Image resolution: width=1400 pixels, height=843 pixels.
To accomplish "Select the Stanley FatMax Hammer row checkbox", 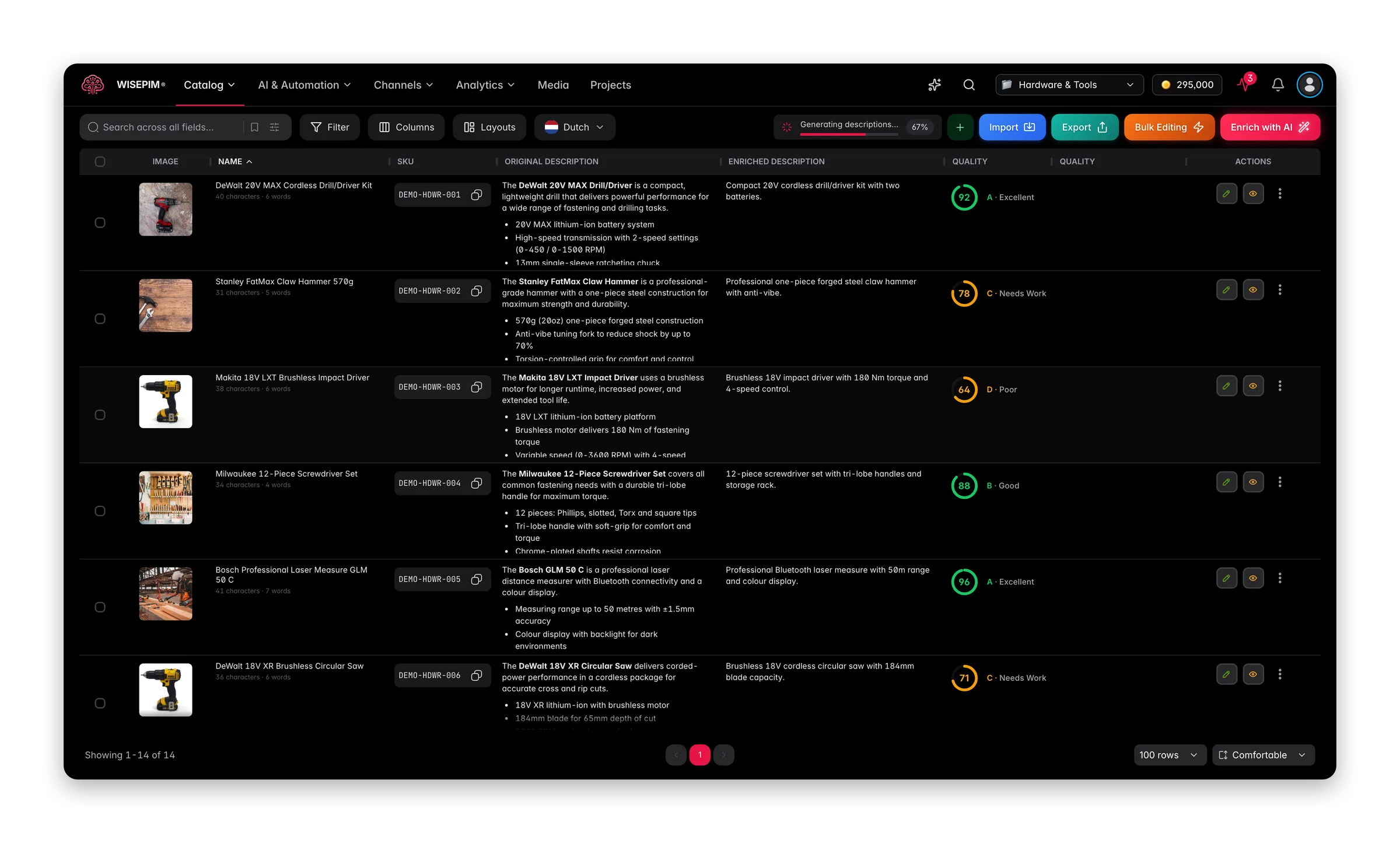I will 100,319.
